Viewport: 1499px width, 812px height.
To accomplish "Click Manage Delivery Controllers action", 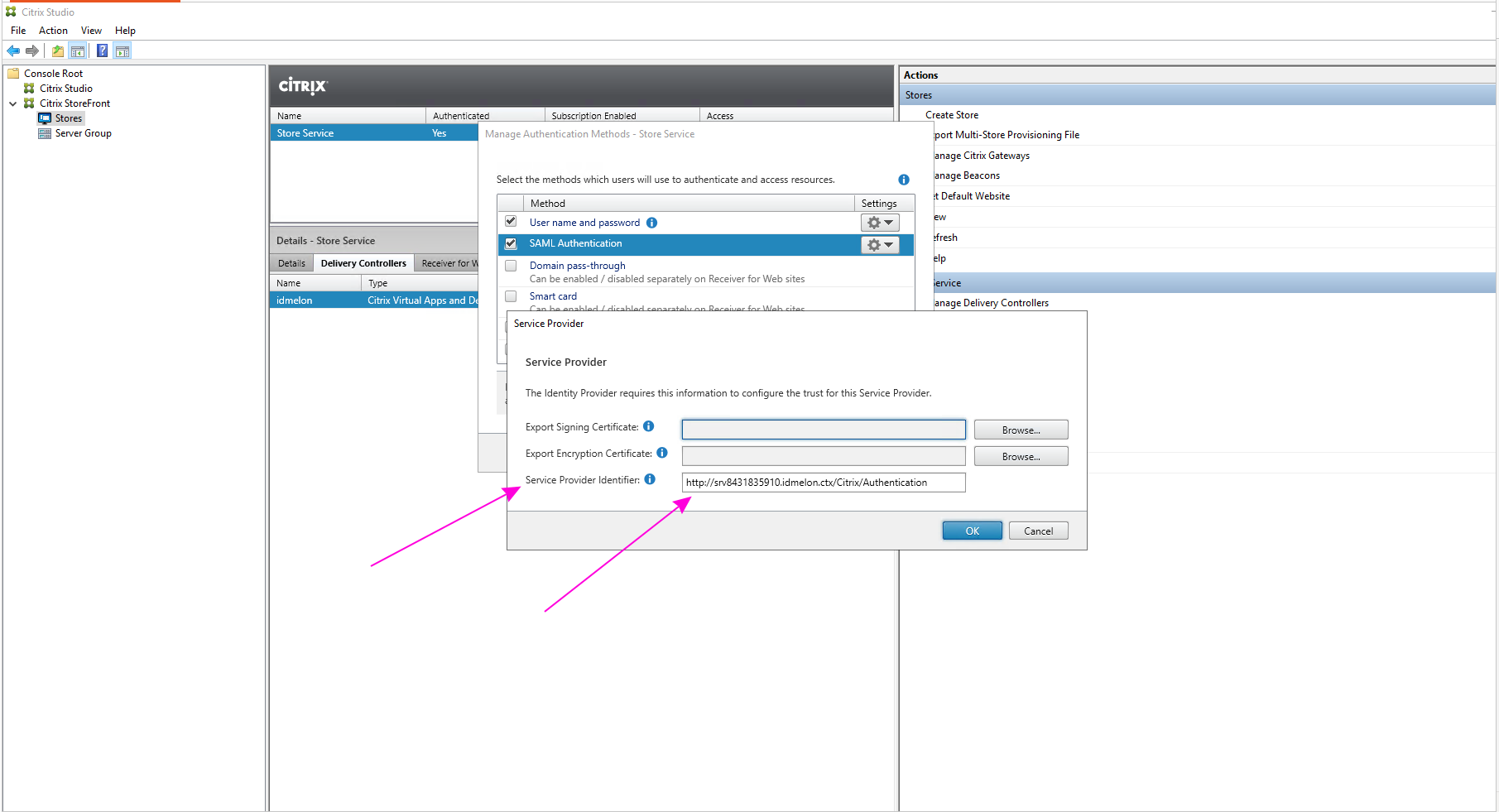I will point(992,303).
